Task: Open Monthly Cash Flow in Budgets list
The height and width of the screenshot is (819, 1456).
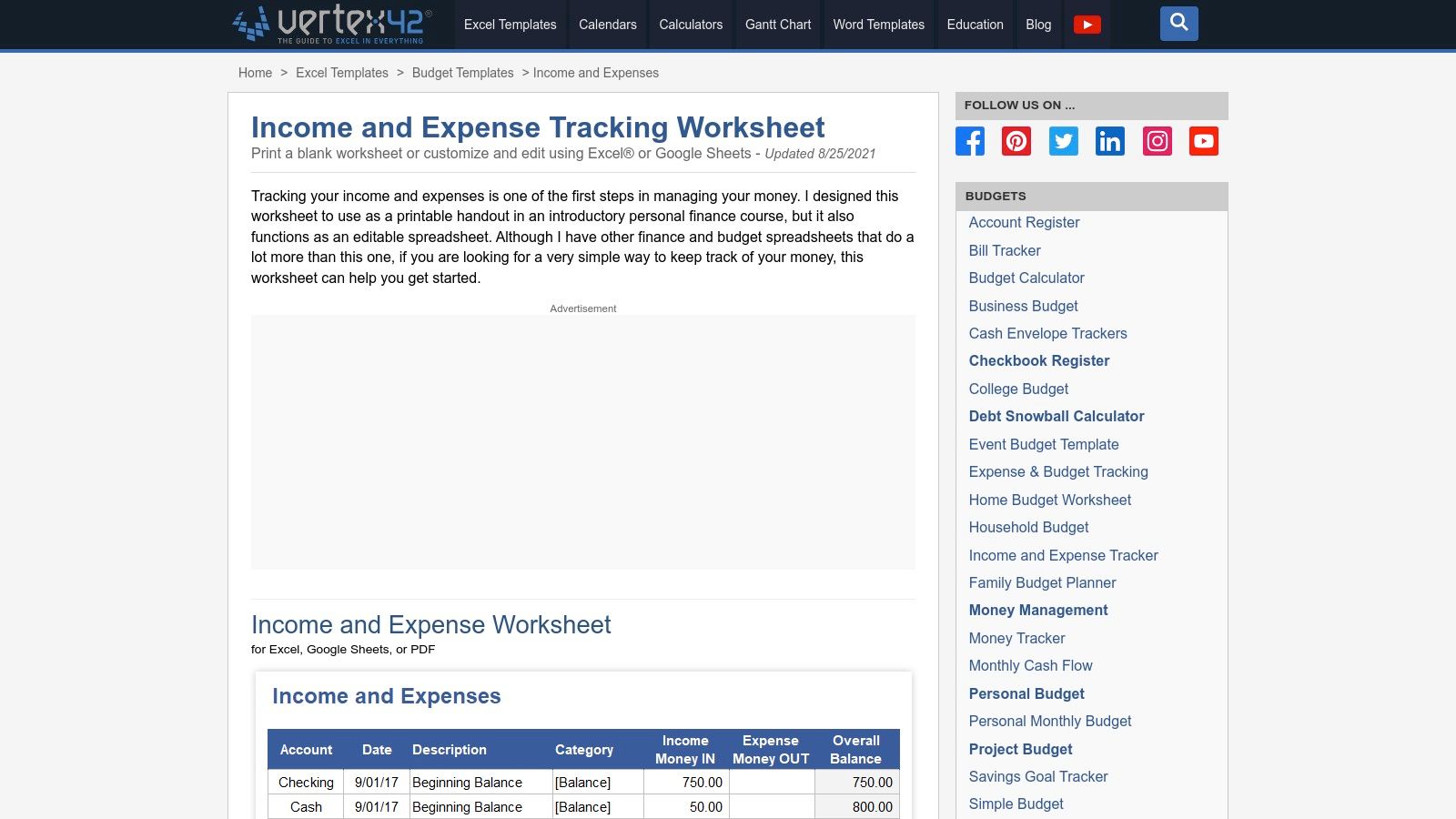Action: [1030, 665]
